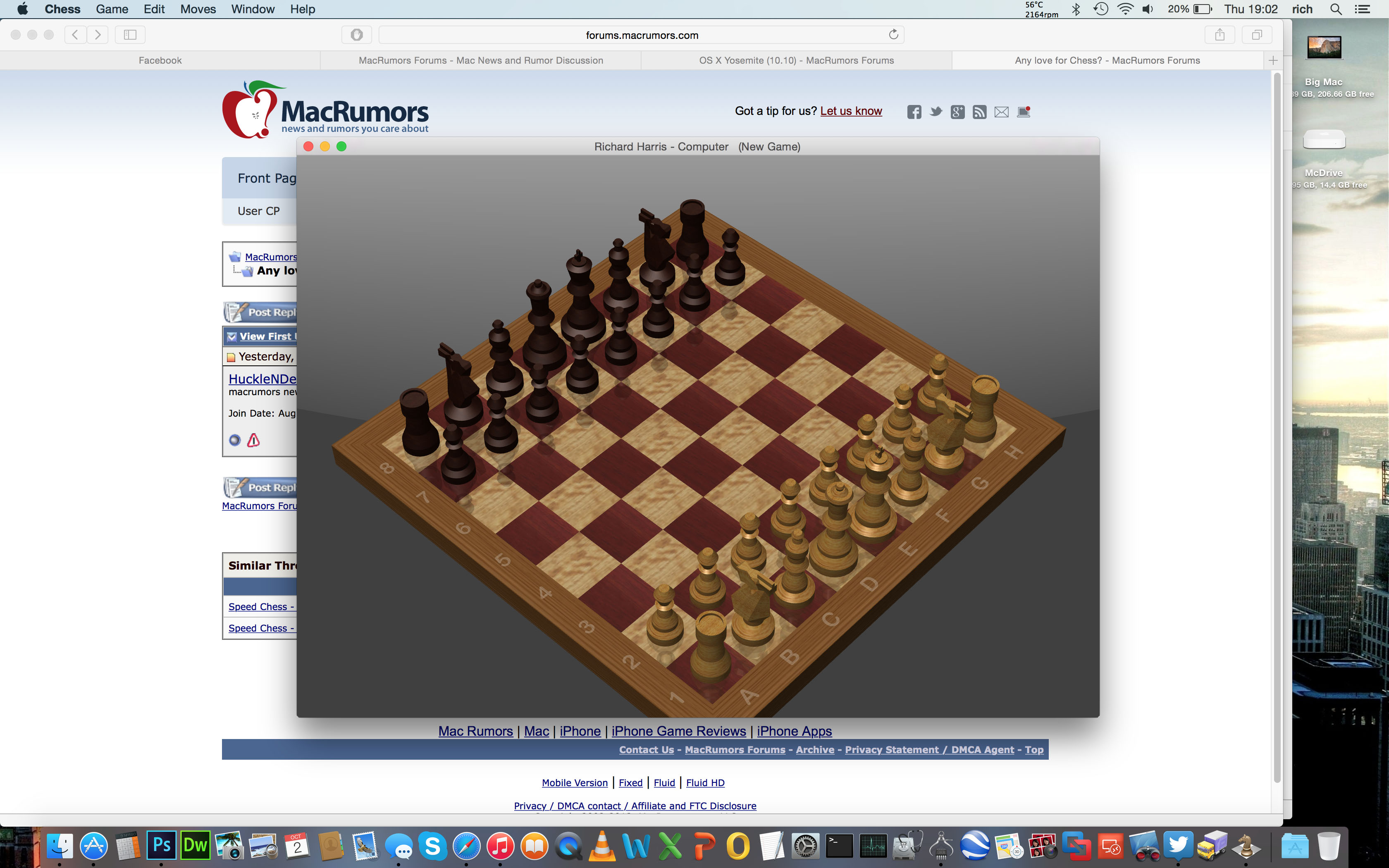This screenshot has height=868, width=1389.
Task: Open Dreamweaver from the Dock
Action: (195, 846)
